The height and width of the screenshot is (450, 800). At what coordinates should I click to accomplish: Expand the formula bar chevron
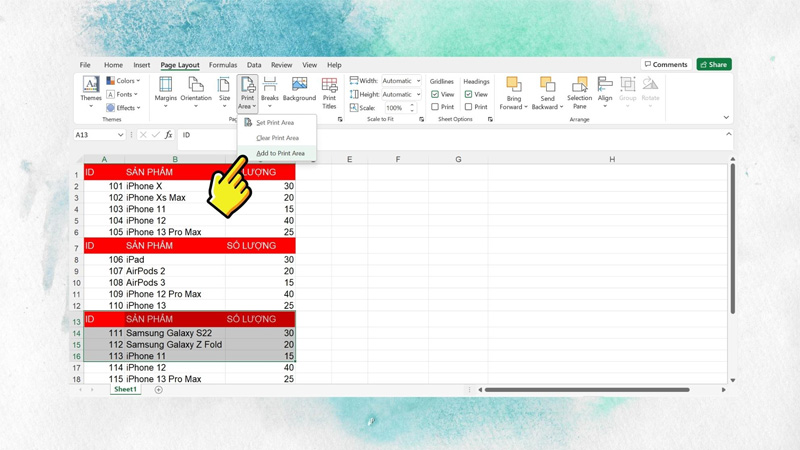(729, 134)
